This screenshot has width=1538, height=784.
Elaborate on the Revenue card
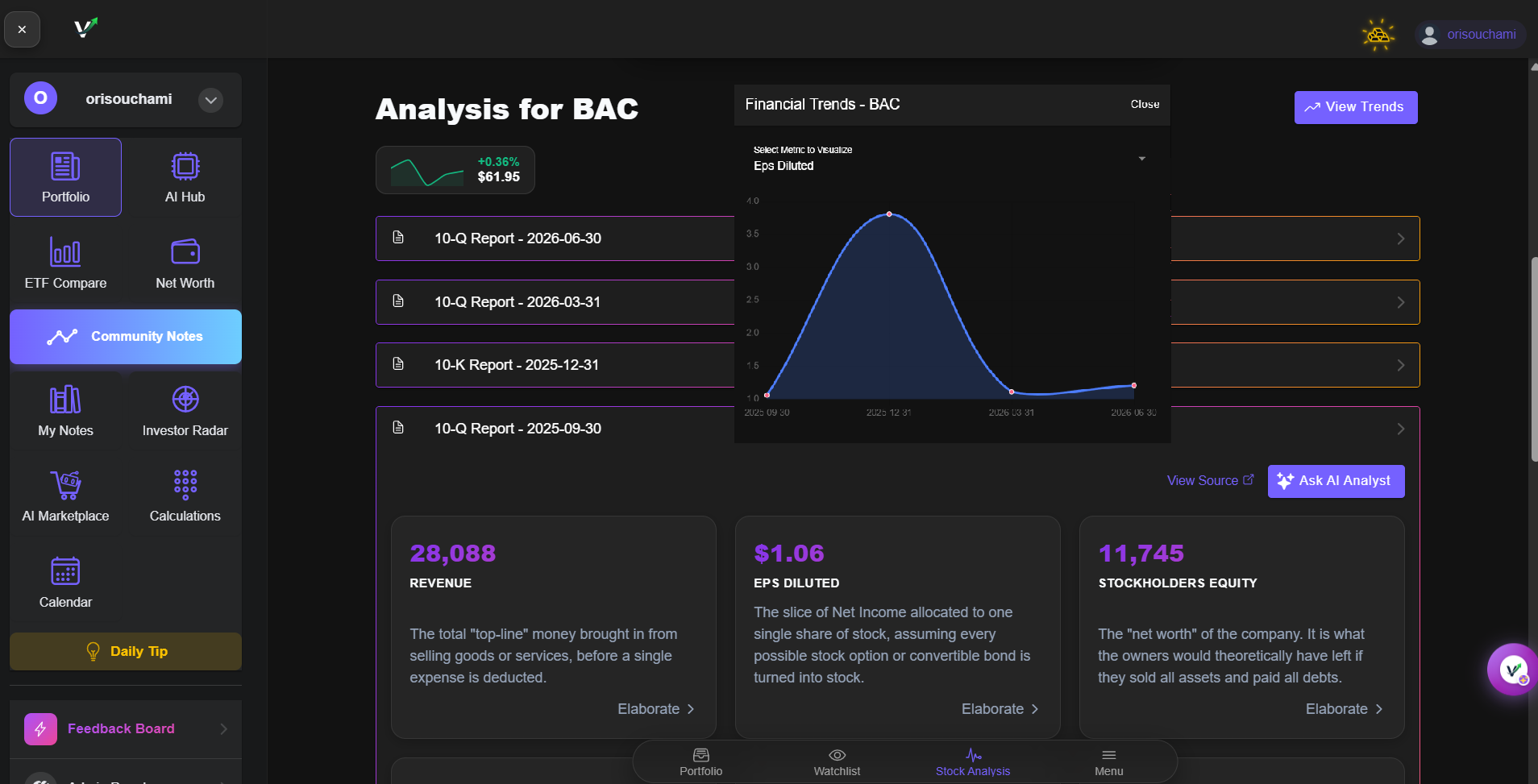click(x=656, y=709)
